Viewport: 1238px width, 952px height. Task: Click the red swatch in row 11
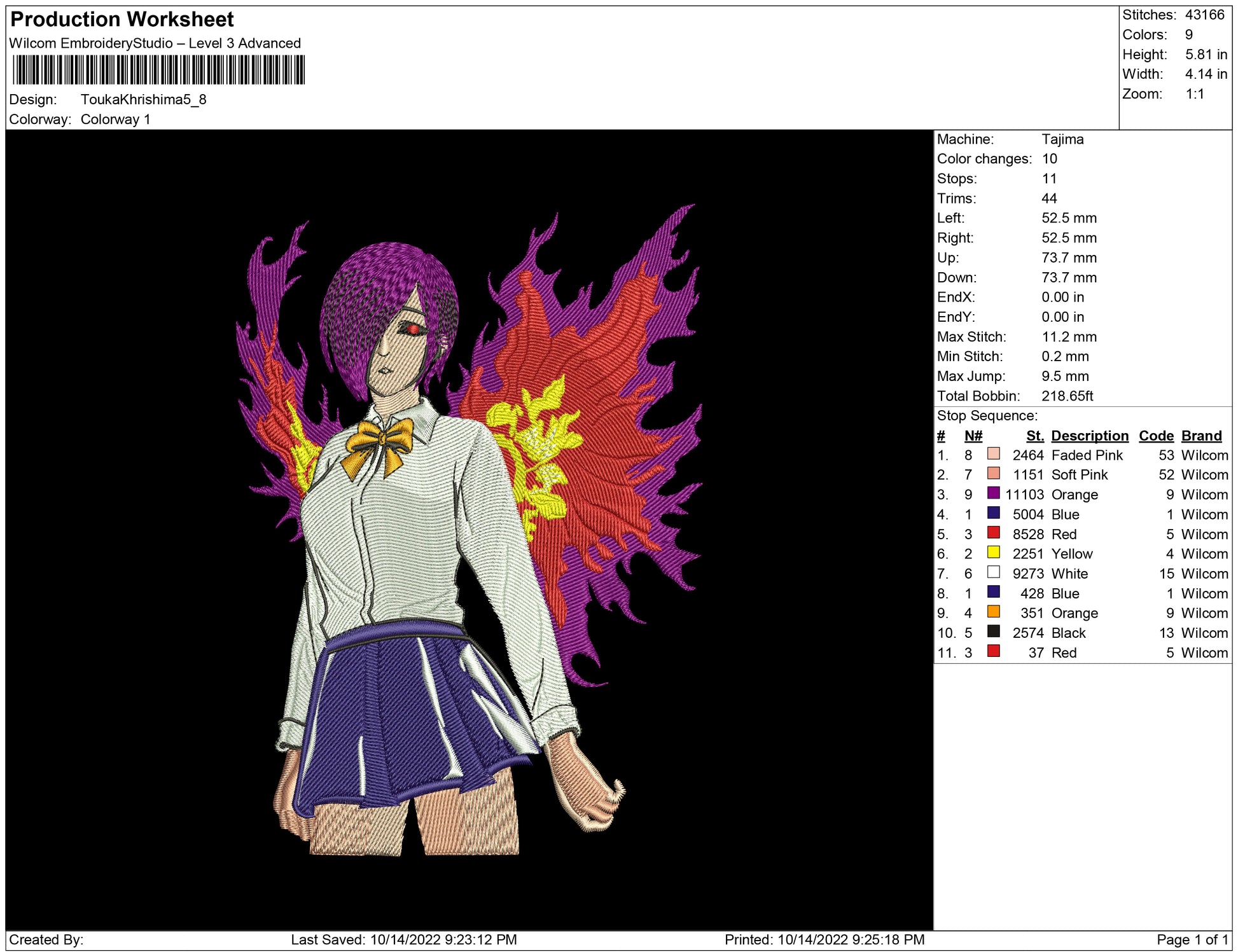(993, 651)
